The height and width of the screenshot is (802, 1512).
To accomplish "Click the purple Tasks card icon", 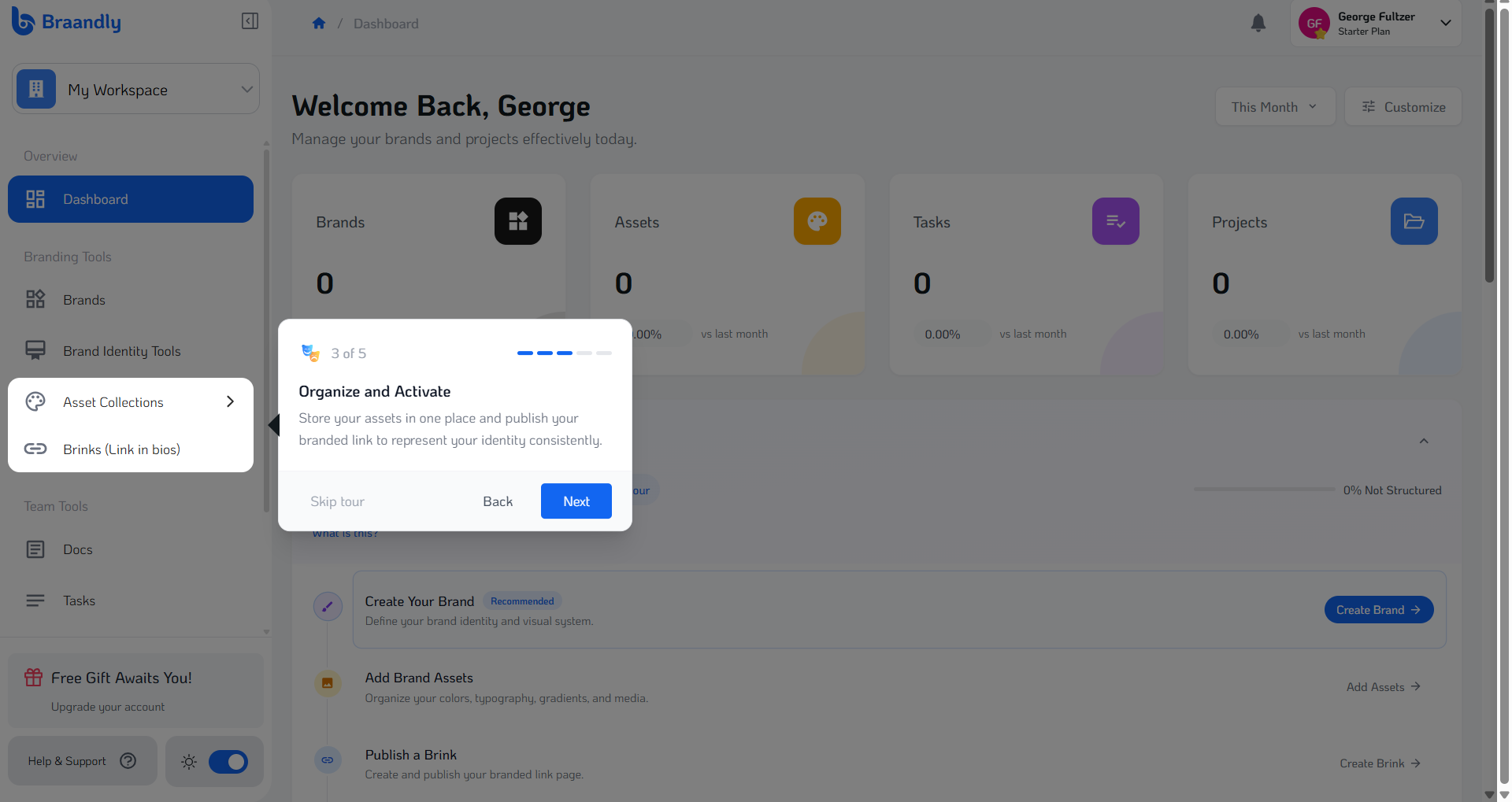I will point(1116,221).
